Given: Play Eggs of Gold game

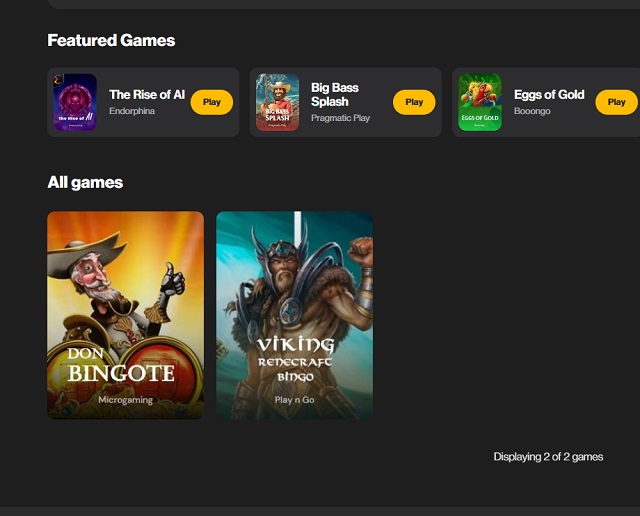Looking at the screenshot, I should (616, 102).
